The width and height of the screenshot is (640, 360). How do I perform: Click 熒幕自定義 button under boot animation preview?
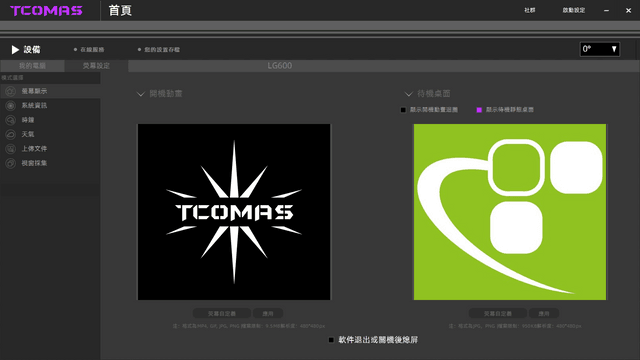[x=222, y=313]
